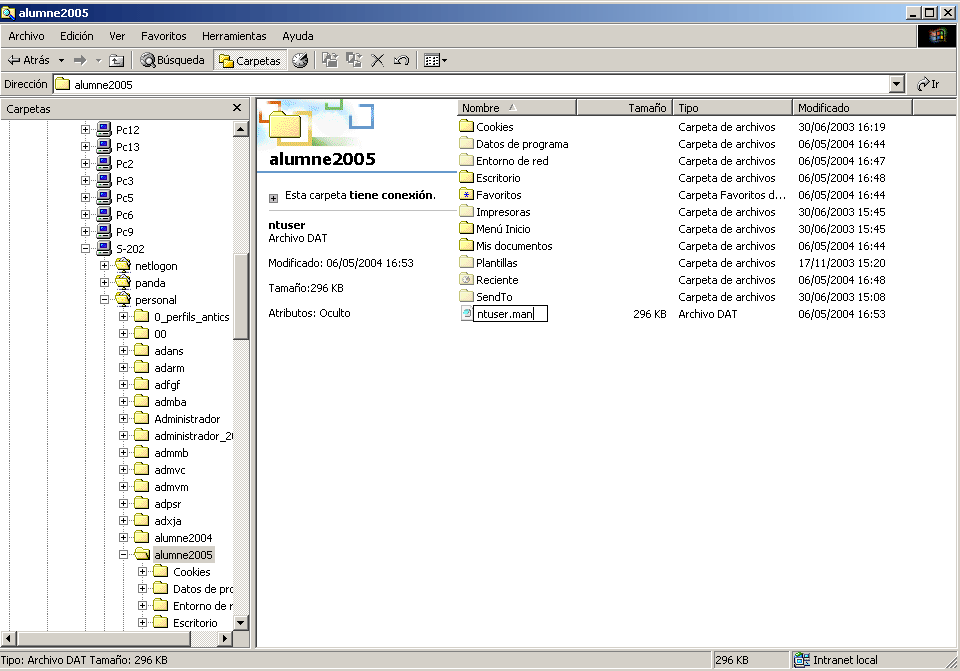Click the ntuser.man rename text box

pos(511,314)
